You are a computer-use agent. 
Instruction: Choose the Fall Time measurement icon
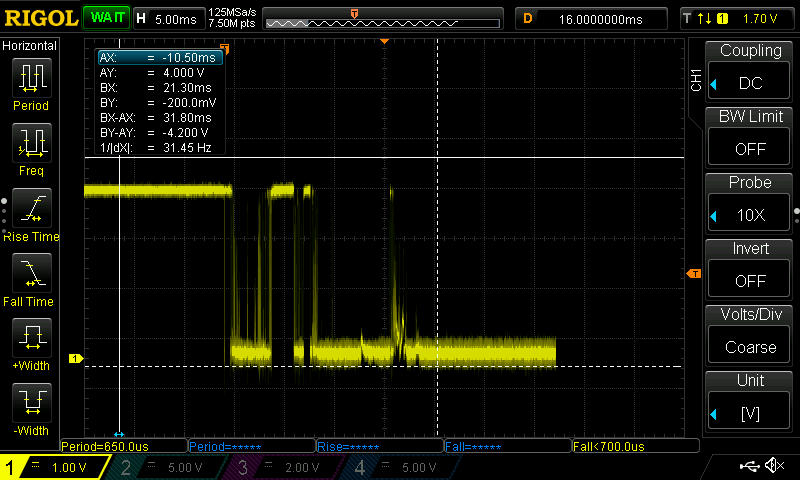[x=31, y=274]
